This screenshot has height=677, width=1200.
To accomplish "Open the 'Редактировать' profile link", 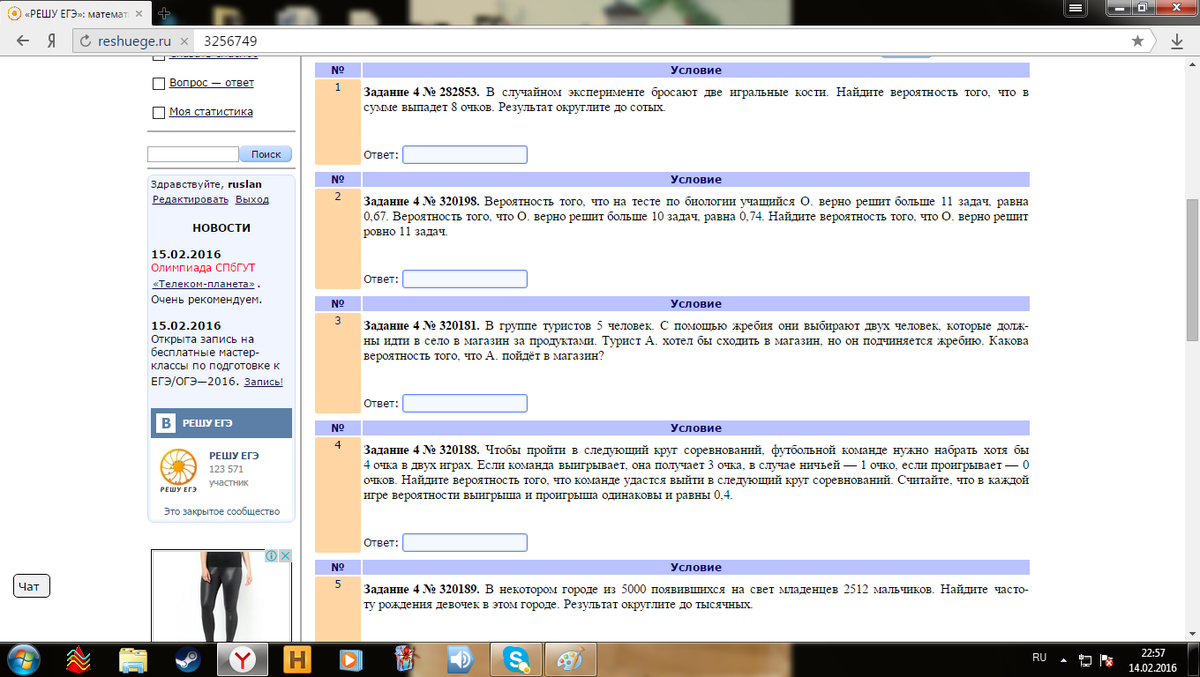I will coord(190,200).
